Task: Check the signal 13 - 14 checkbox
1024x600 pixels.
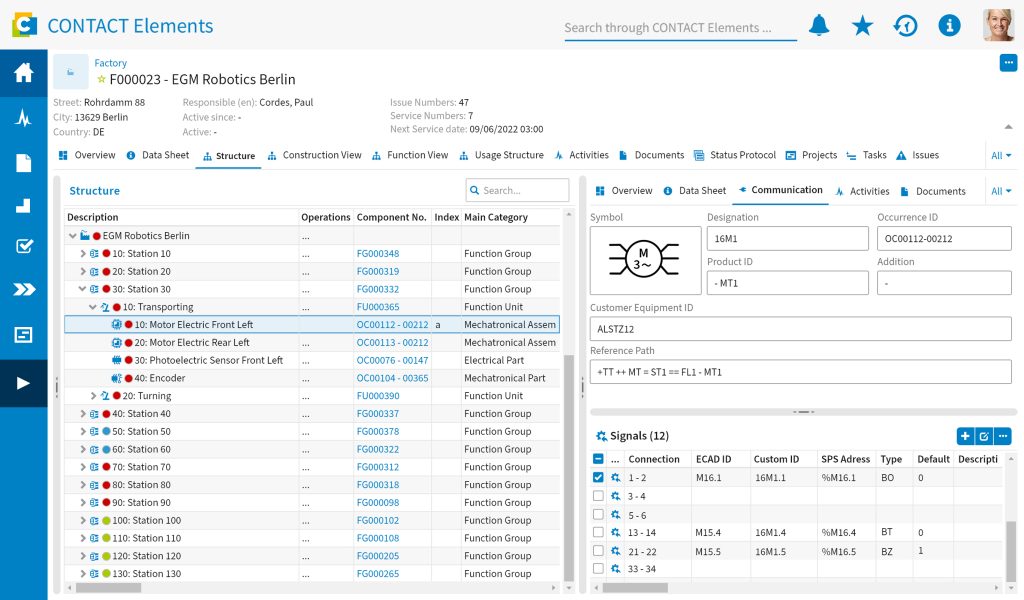Action: pos(598,533)
